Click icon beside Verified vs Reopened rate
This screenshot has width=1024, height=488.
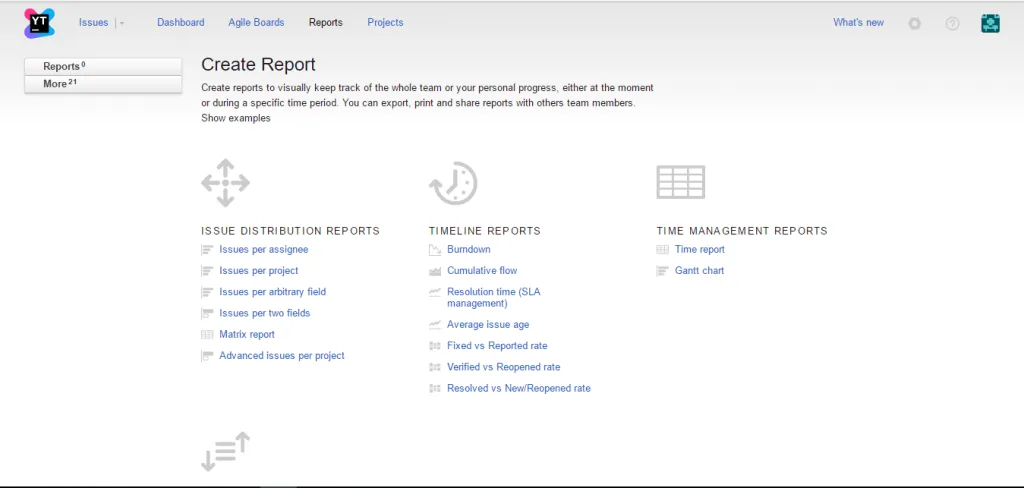[435, 367]
